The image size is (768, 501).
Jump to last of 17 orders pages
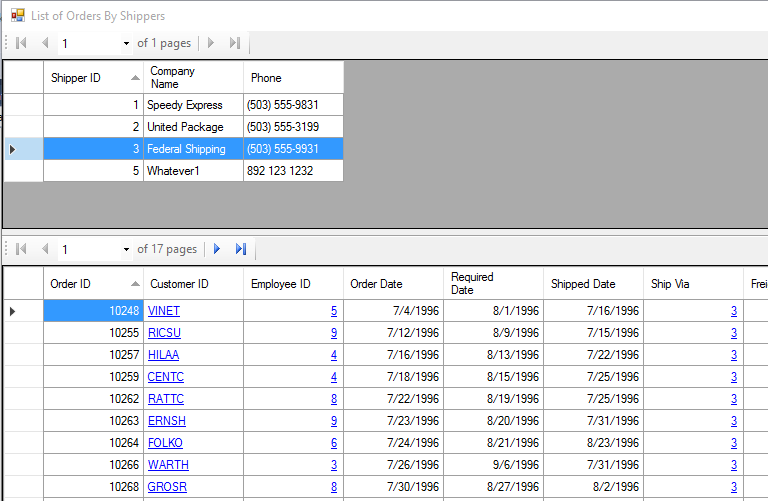pyautogui.click(x=240, y=249)
